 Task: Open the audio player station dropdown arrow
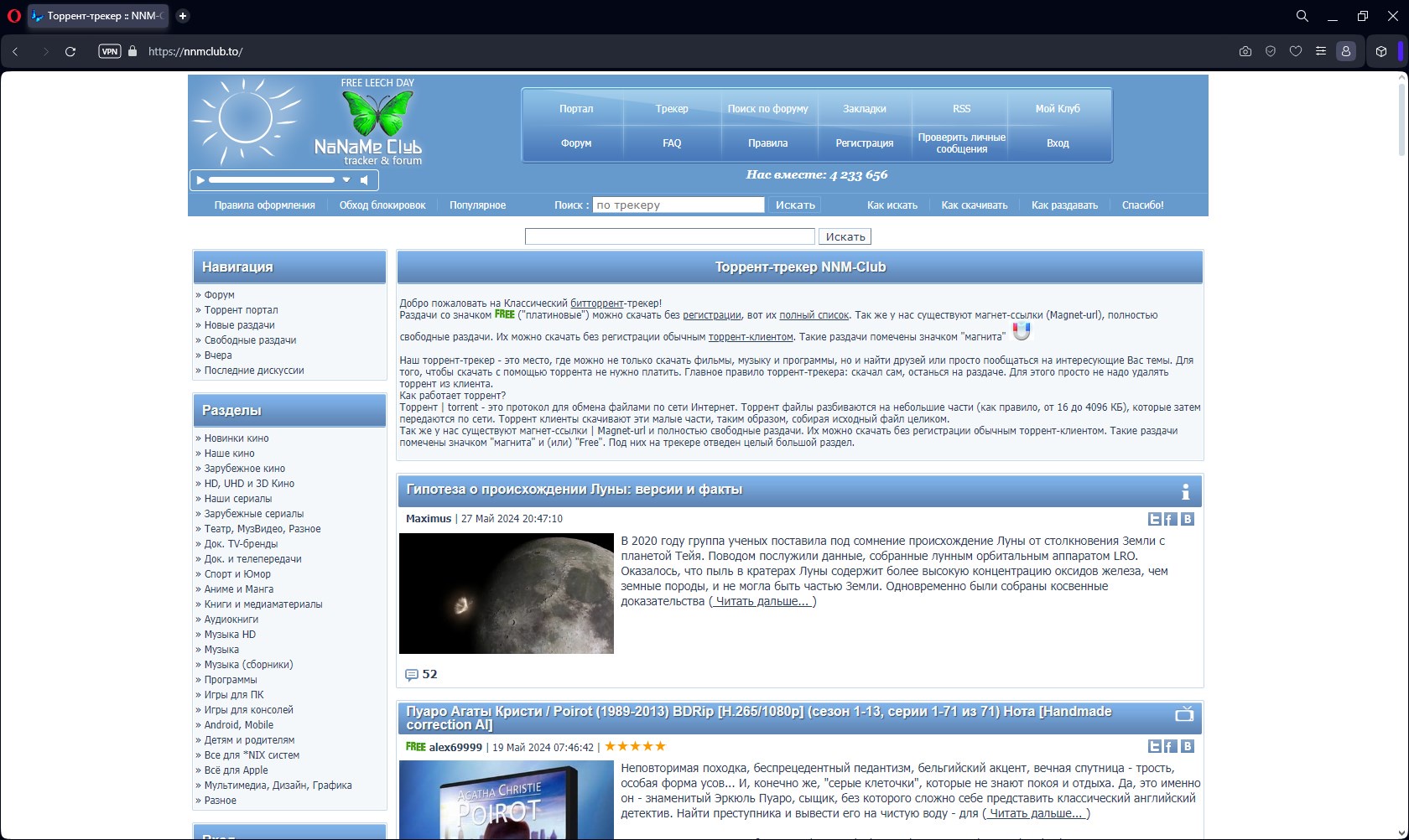coord(346,179)
